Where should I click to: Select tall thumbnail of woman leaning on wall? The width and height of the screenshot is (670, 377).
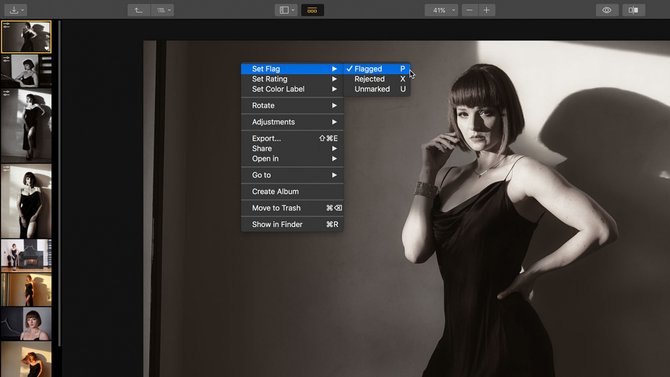pos(26,126)
